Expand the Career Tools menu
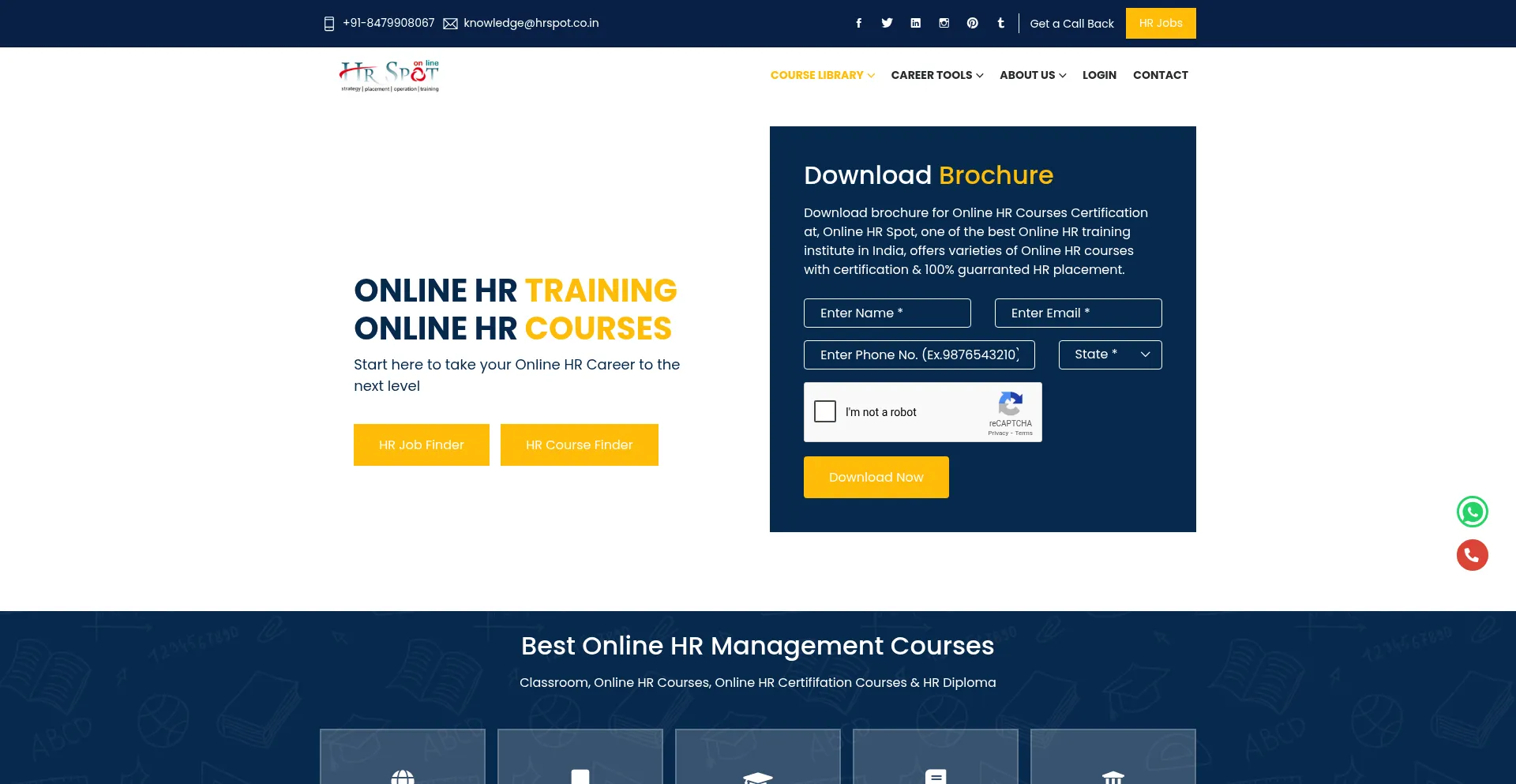Viewport: 1516px width, 784px height. tap(936, 75)
